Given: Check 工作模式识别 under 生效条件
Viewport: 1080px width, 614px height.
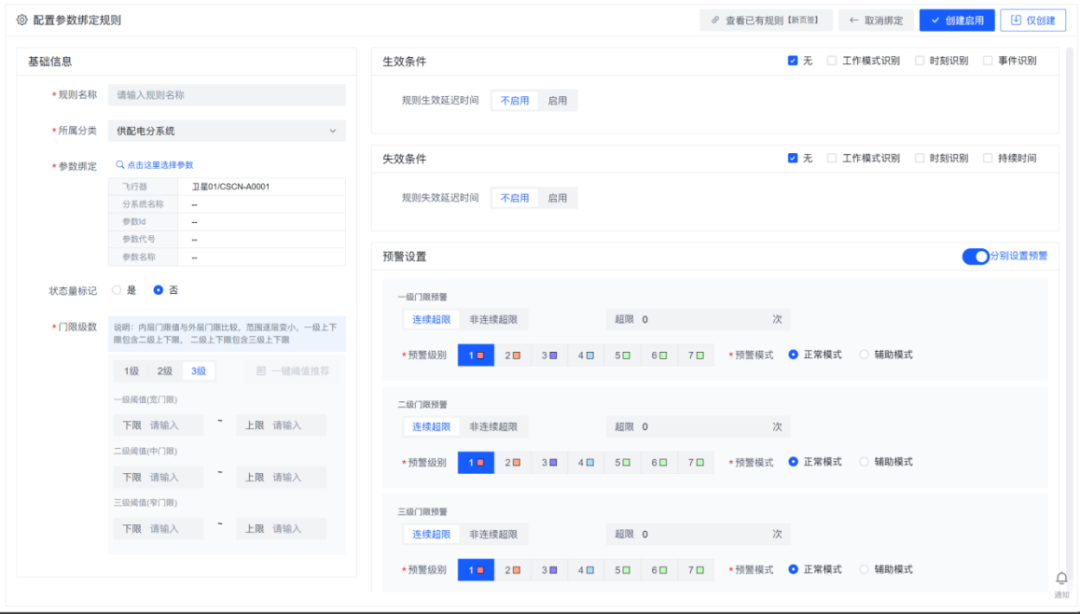Looking at the screenshot, I should tap(832, 61).
